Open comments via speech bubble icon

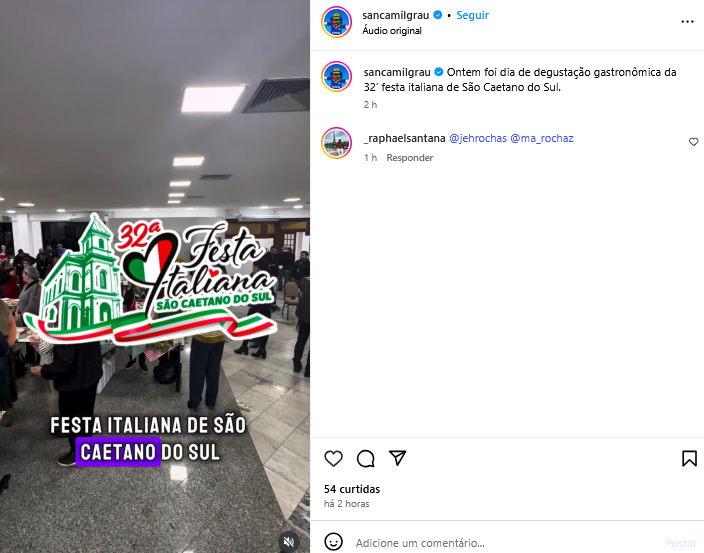(x=365, y=458)
